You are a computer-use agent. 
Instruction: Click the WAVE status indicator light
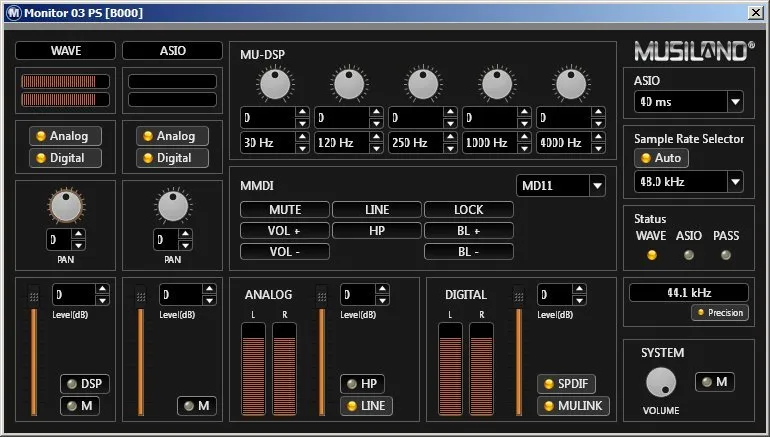click(x=652, y=255)
